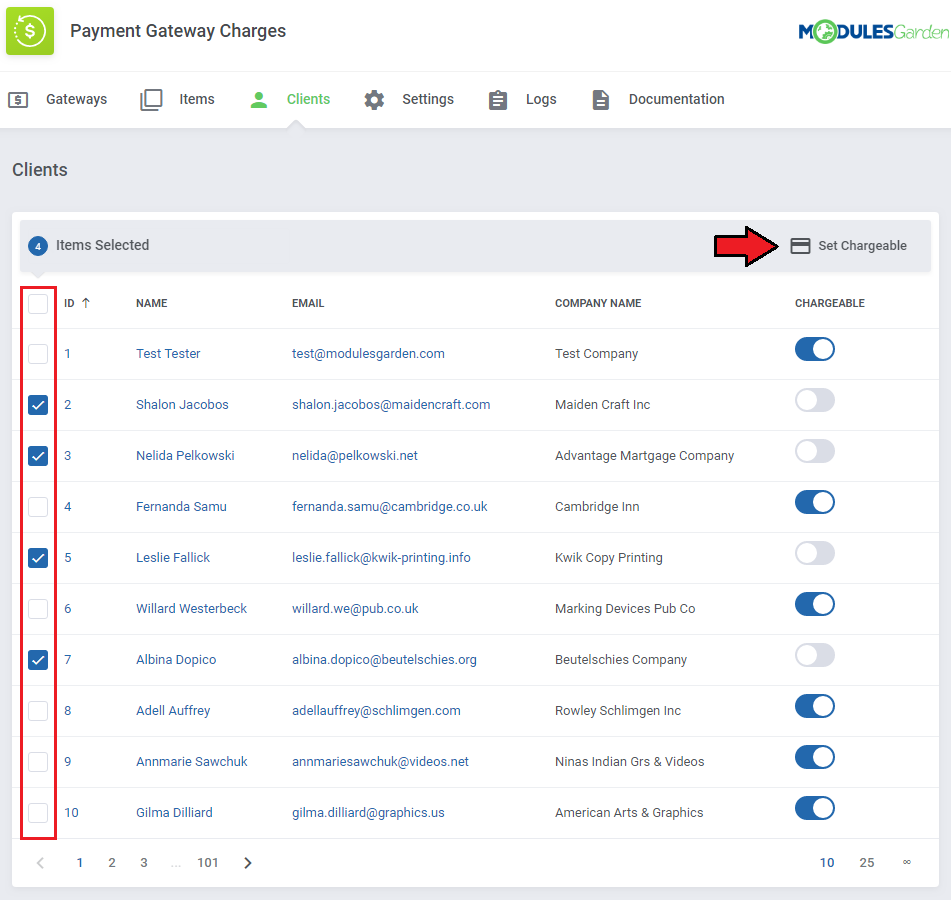Go to pagination page 3
Screen dimensions: 951x900
[x=144, y=862]
